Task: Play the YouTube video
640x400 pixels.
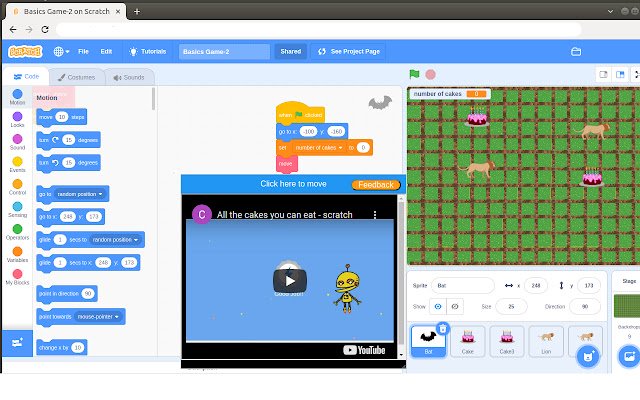Action: coord(290,281)
